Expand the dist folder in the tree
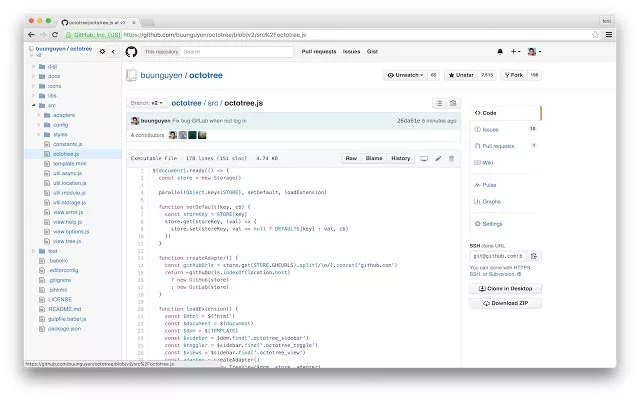 33,66
